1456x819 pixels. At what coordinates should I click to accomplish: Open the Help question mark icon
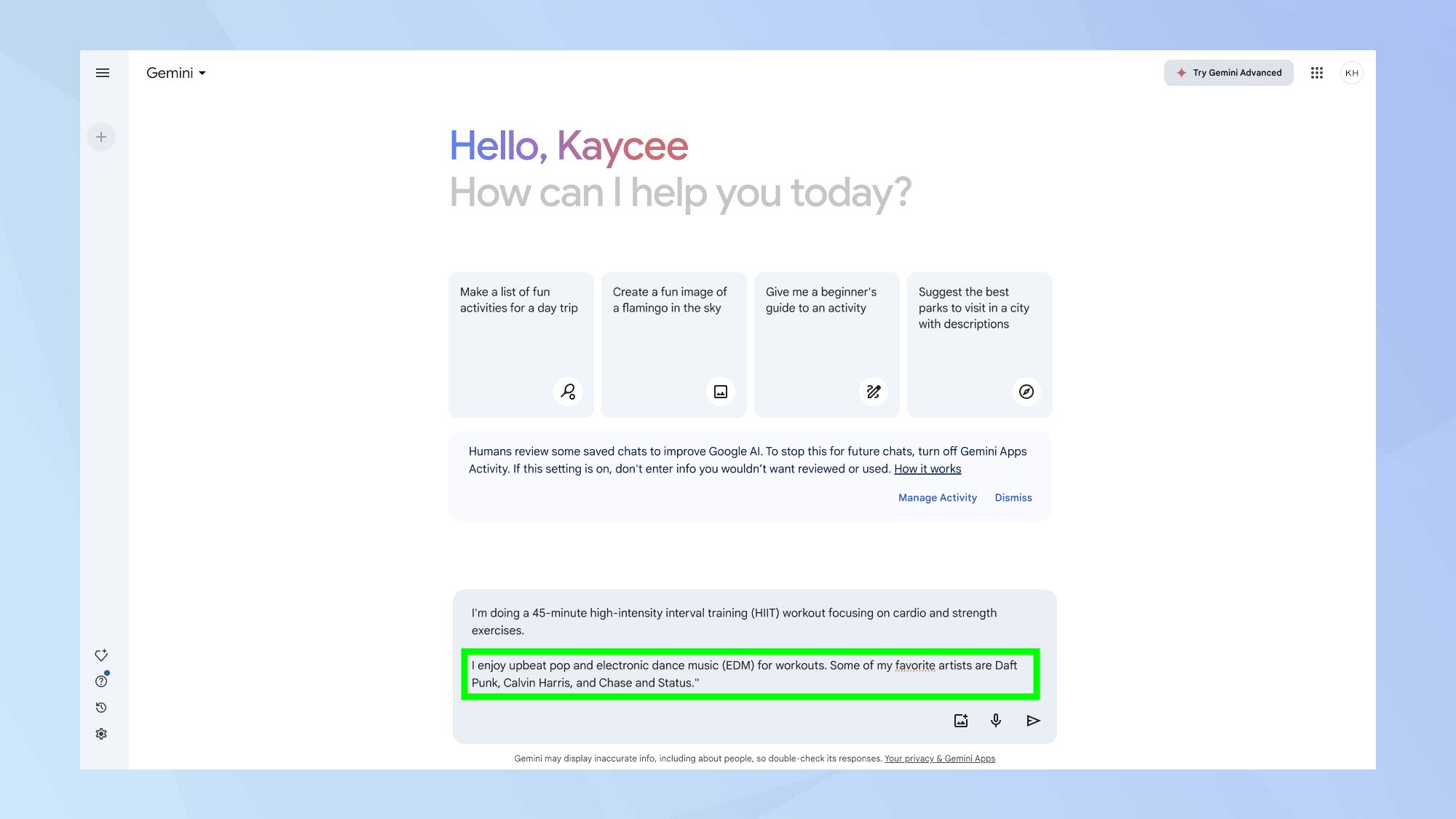click(101, 681)
